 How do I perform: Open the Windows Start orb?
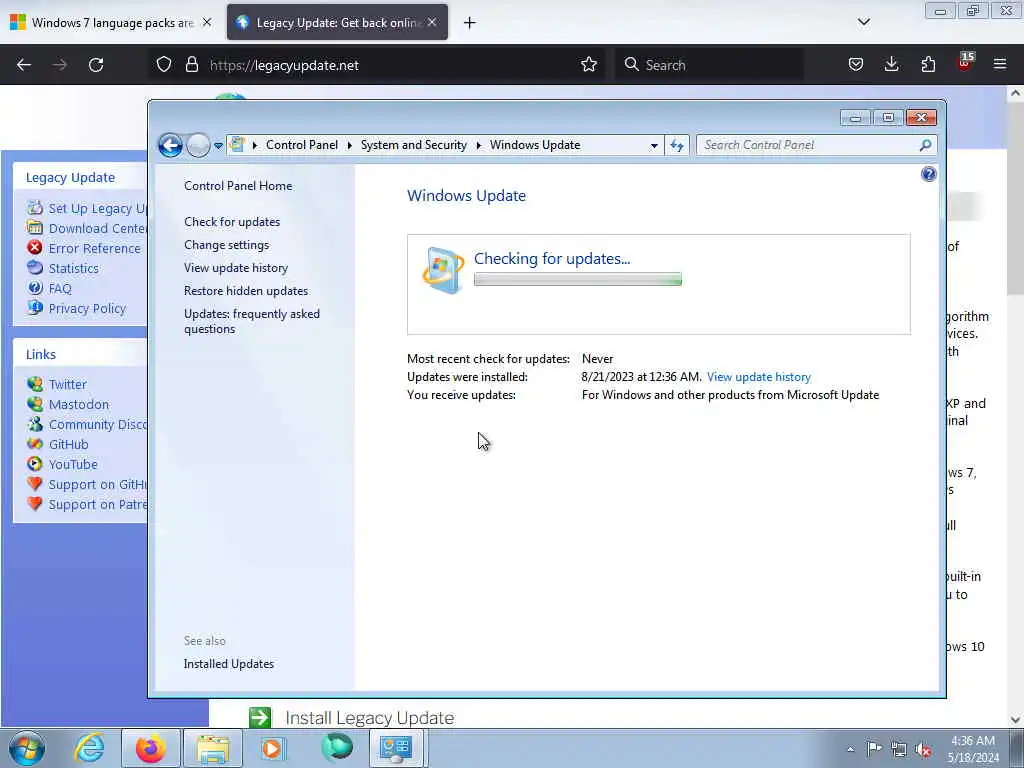(27, 748)
